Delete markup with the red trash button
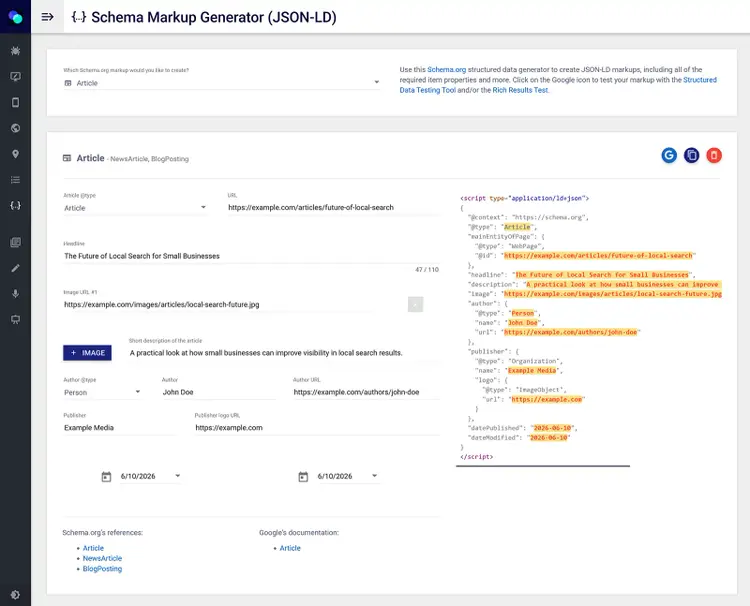 pos(714,155)
